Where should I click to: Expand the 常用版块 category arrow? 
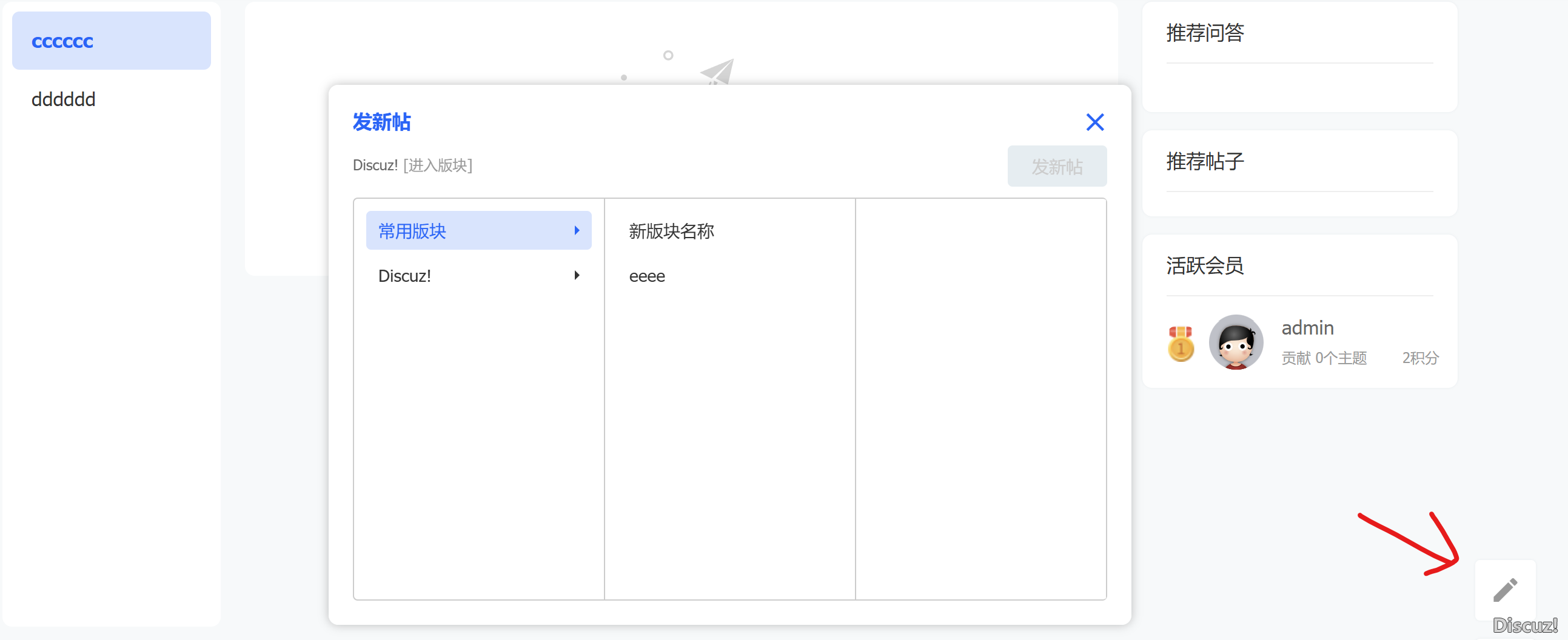[x=577, y=230]
